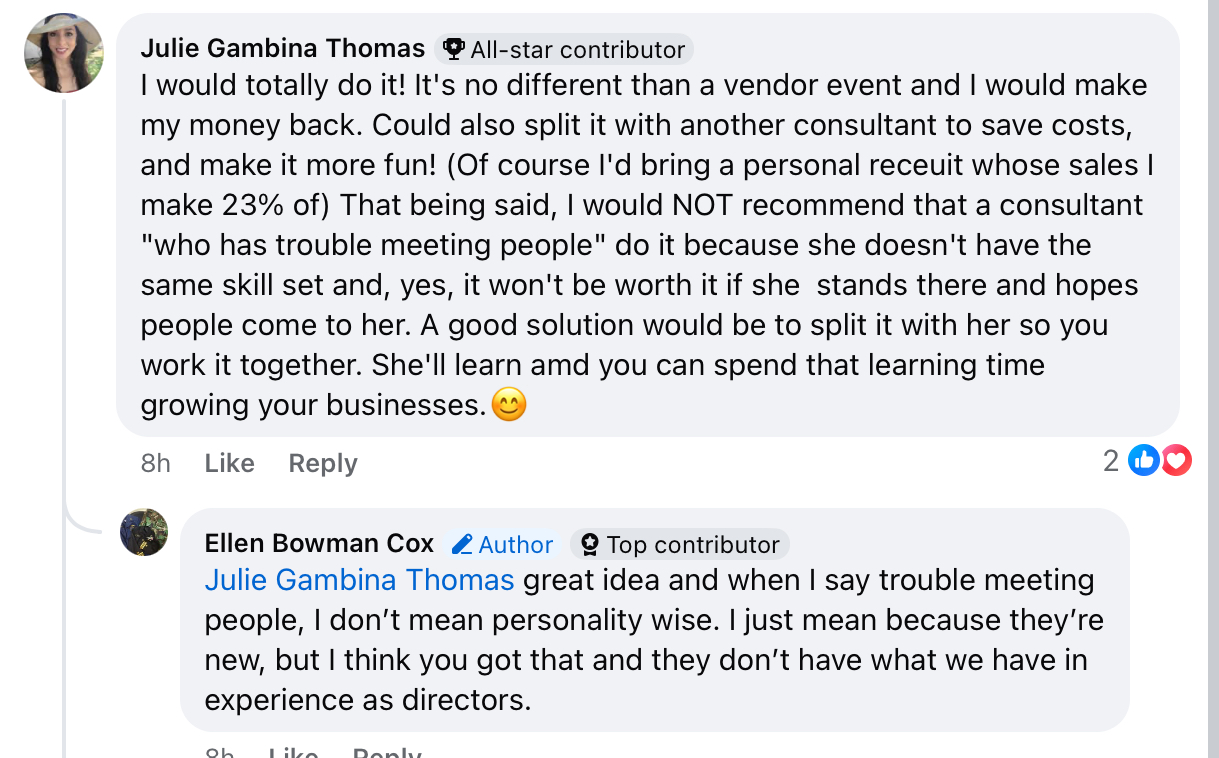This screenshot has width=1219, height=758.
Task: Click the Author badge label
Action: coord(515,545)
